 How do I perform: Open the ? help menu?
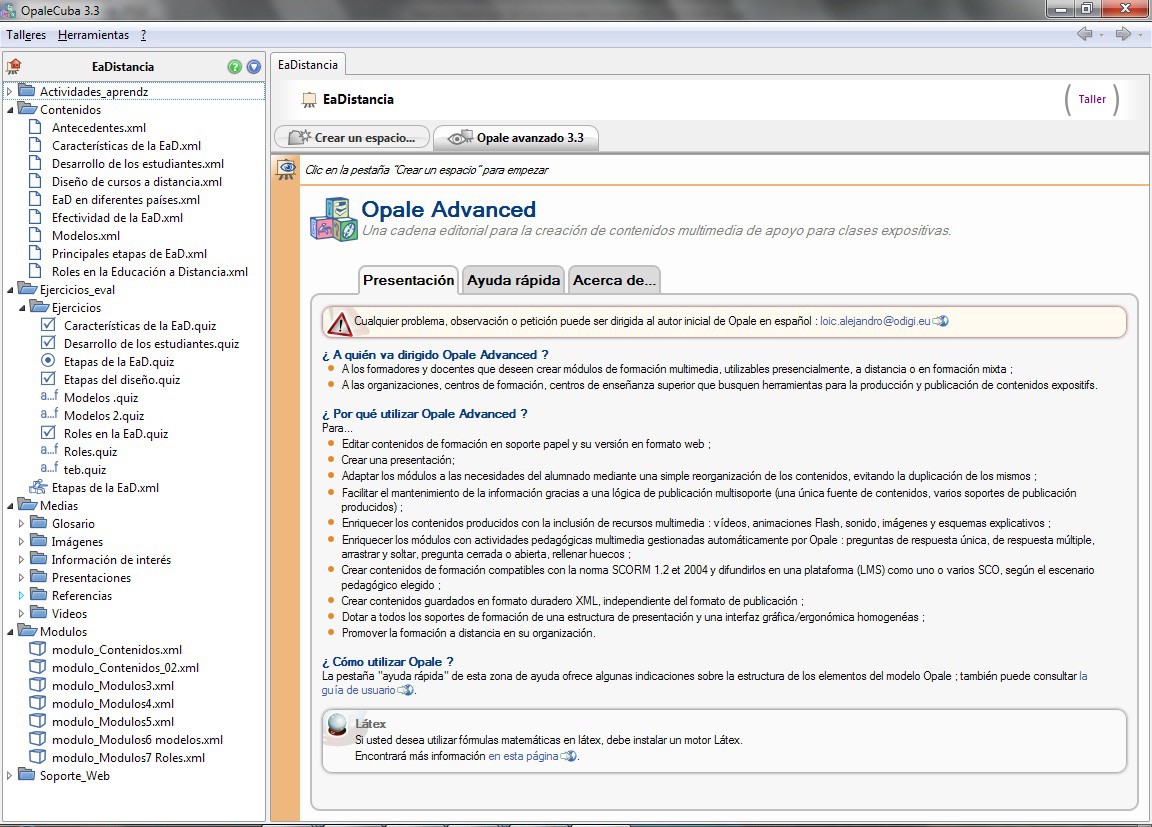(143, 35)
